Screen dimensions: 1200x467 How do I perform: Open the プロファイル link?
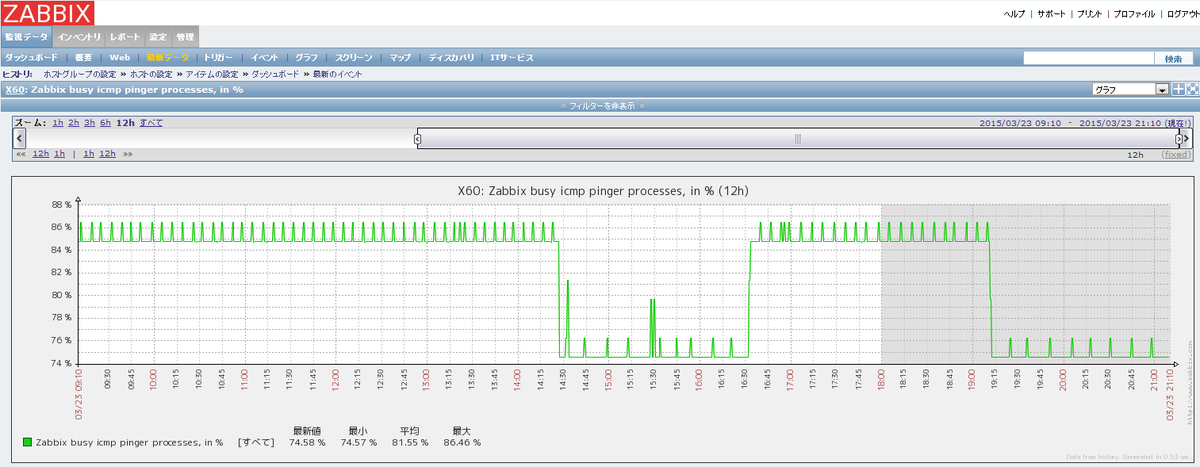[x=1134, y=15]
